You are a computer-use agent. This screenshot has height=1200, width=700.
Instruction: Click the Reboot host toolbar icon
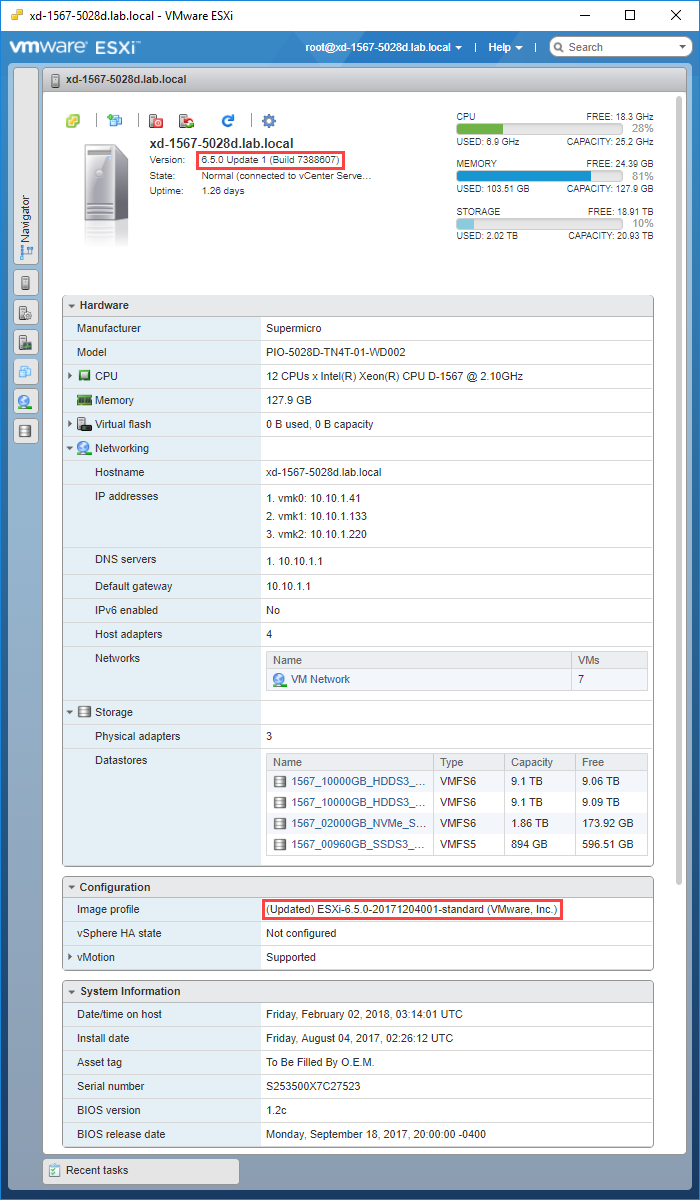coord(187,121)
